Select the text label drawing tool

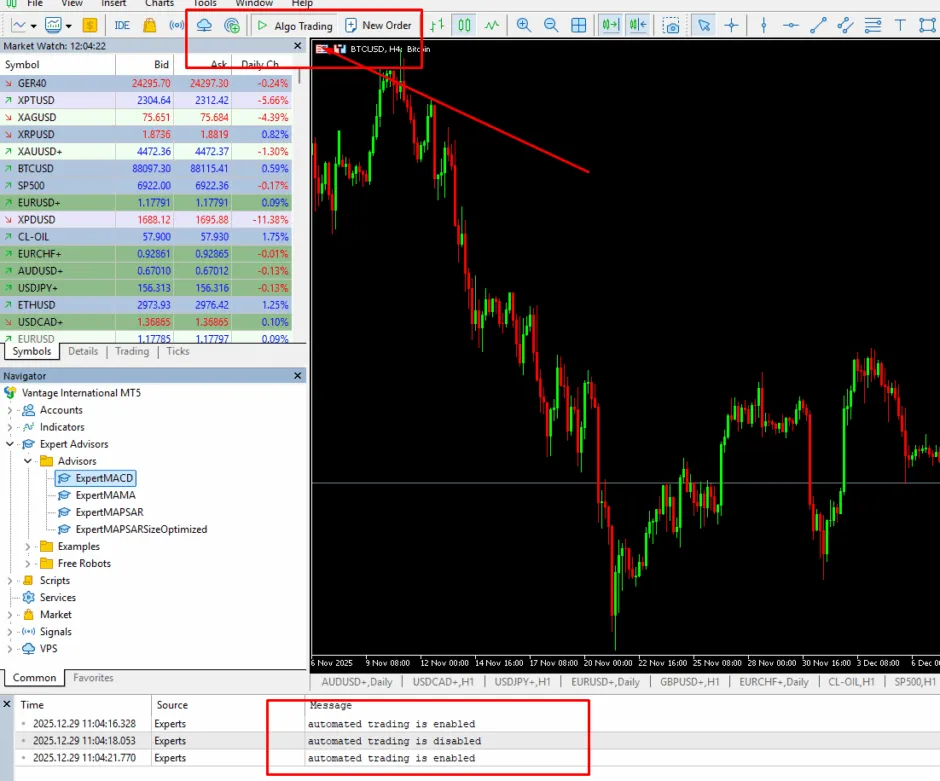pos(900,25)
